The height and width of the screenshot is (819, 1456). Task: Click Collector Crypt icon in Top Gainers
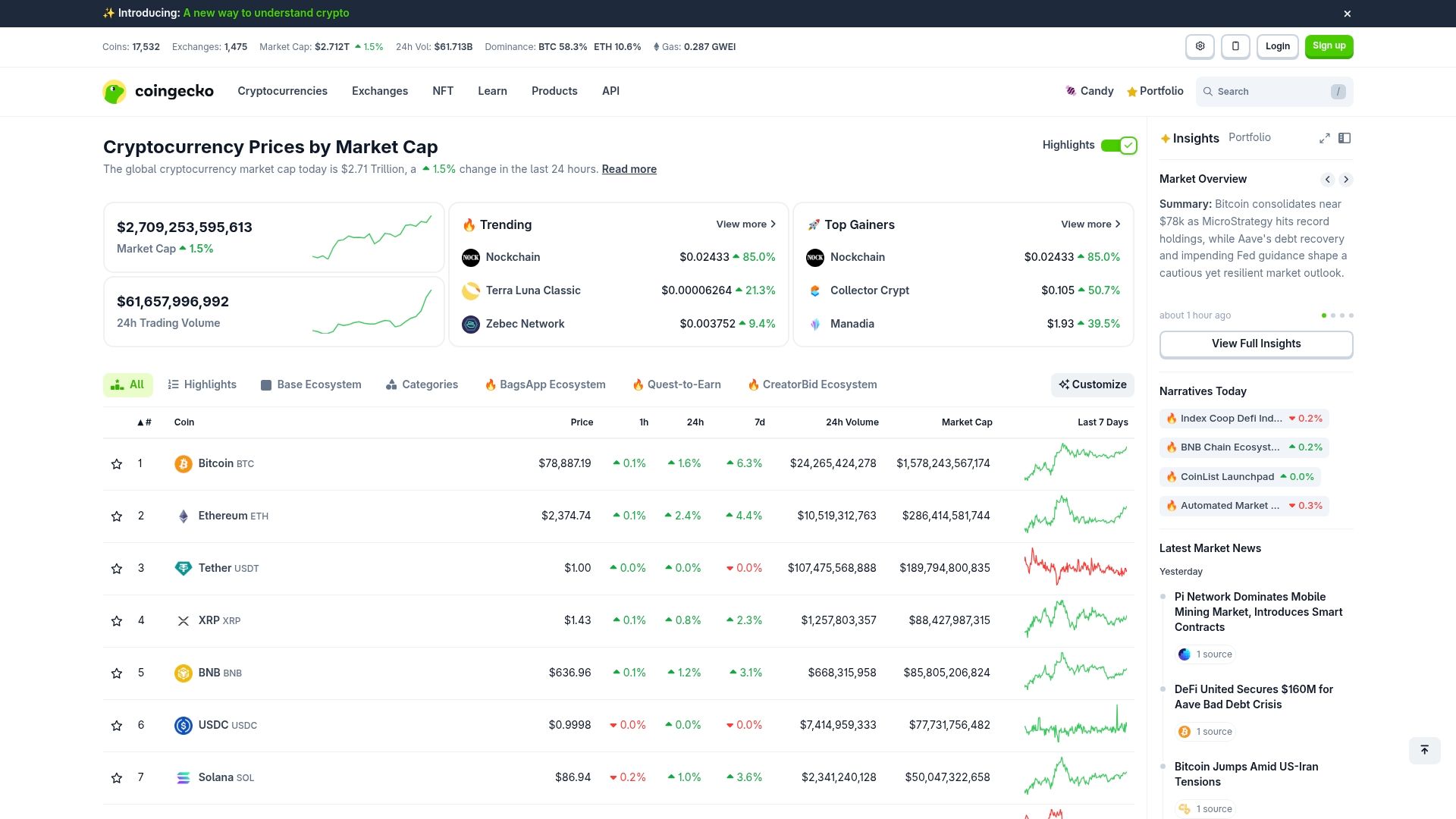pos(815,291)
